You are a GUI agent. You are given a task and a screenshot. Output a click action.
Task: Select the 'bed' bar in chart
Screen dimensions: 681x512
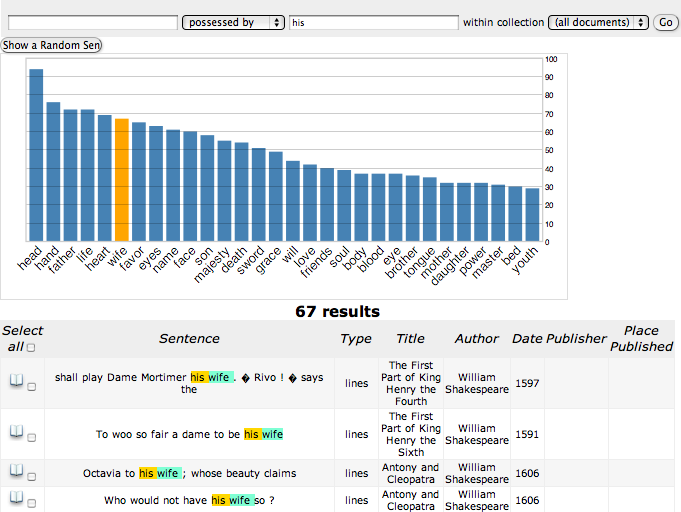[515, 214]
